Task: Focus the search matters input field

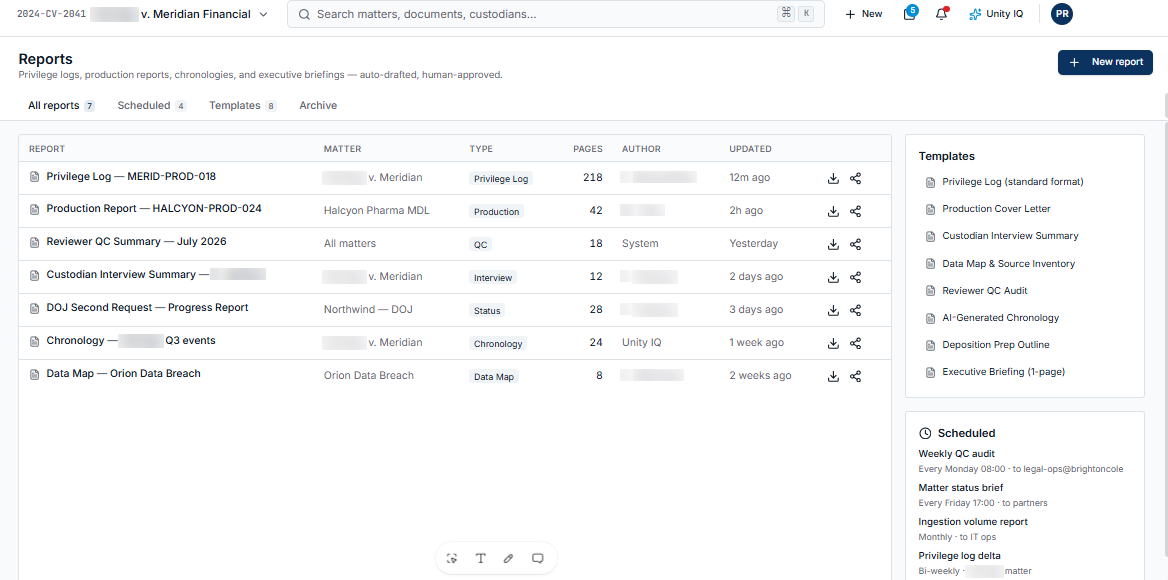Action: tap(556, 14)
